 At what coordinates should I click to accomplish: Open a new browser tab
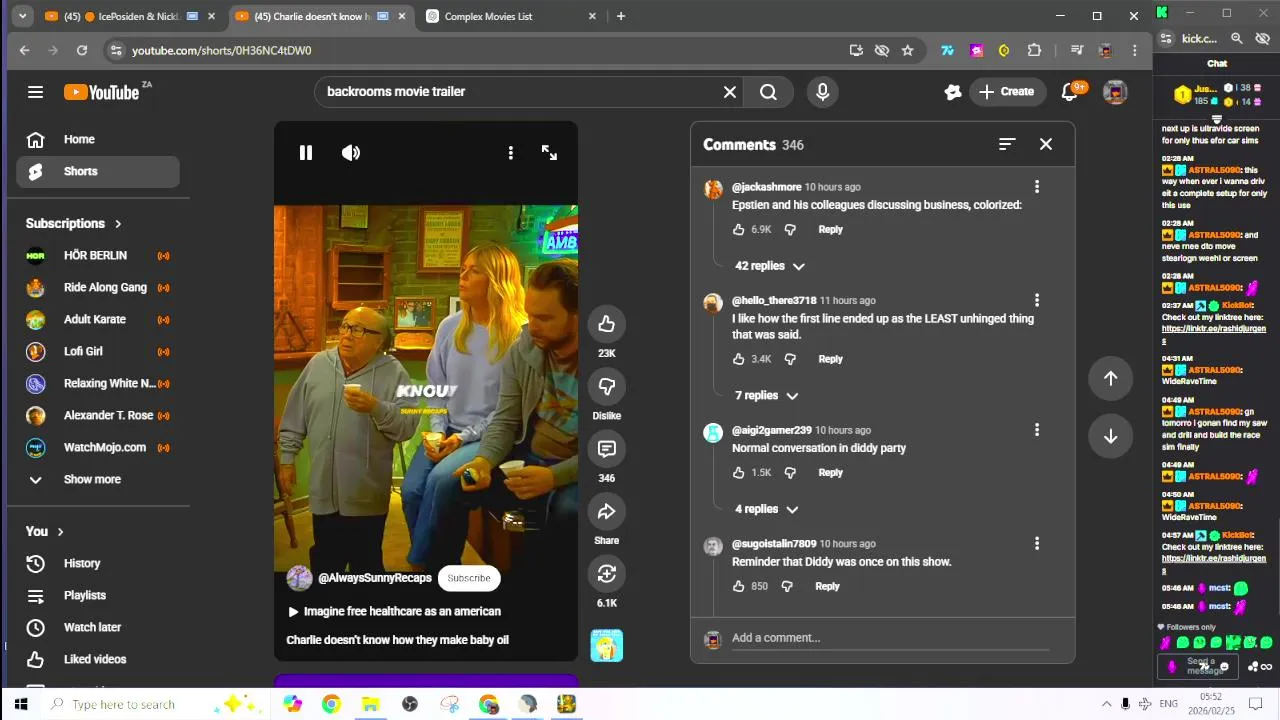click(x=621, y=16)
